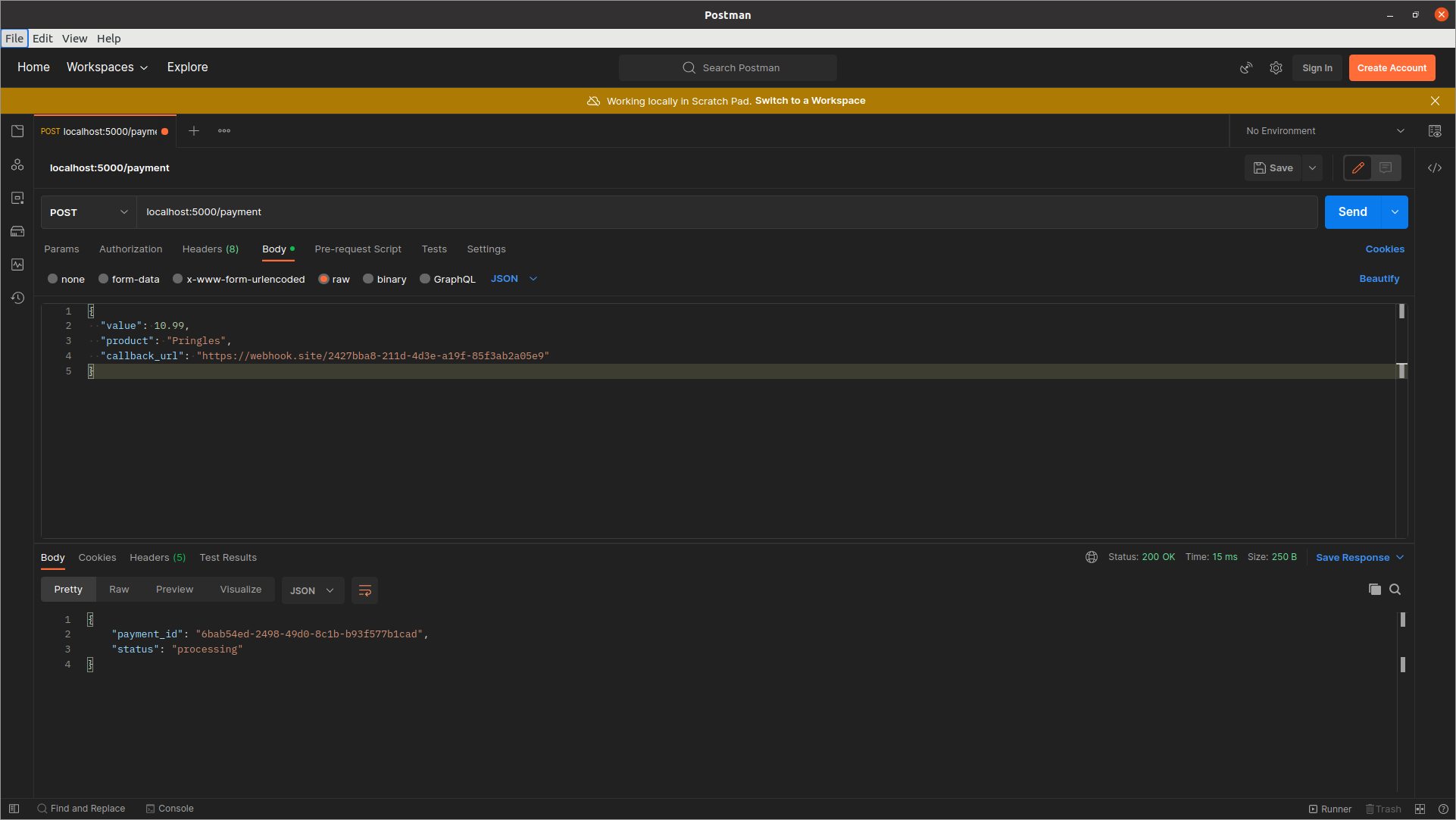Click the Beautify button in response
The height and width of the screenshot is (820, 1456).
point(1380,278)
